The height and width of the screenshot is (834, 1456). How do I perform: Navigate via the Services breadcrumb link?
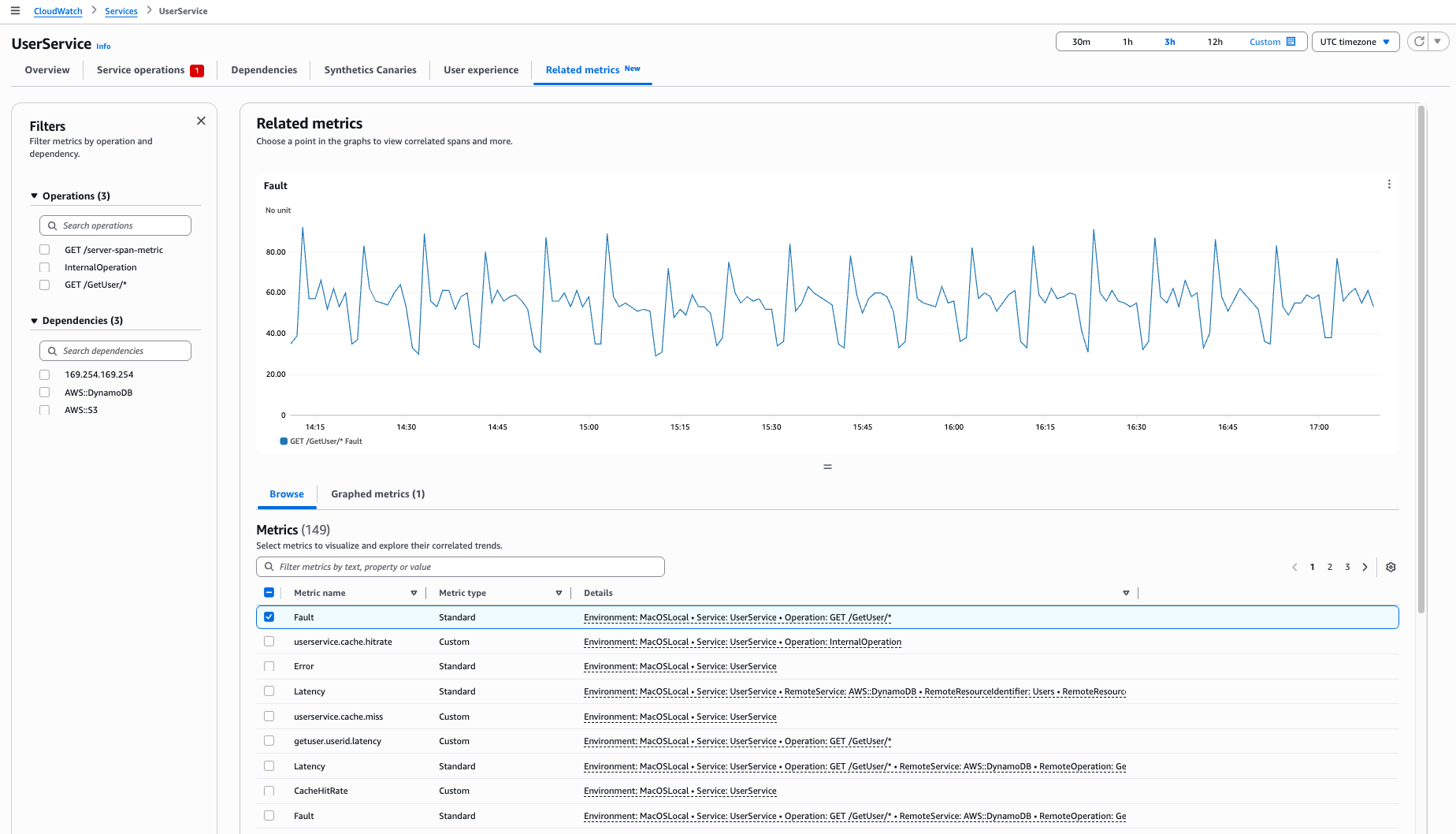(x=121, y=10)
